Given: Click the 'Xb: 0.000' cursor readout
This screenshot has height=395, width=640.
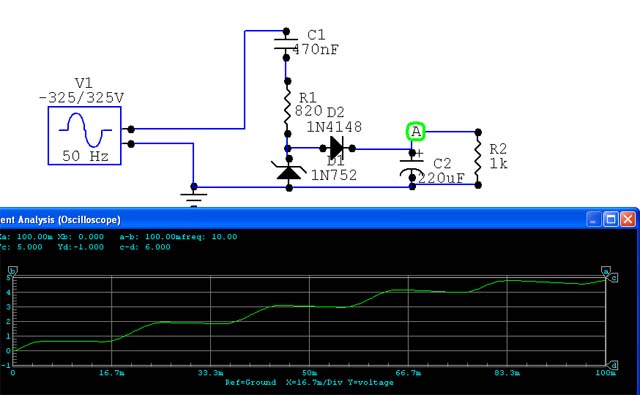Looking at the screenshot, I should 80,237.
